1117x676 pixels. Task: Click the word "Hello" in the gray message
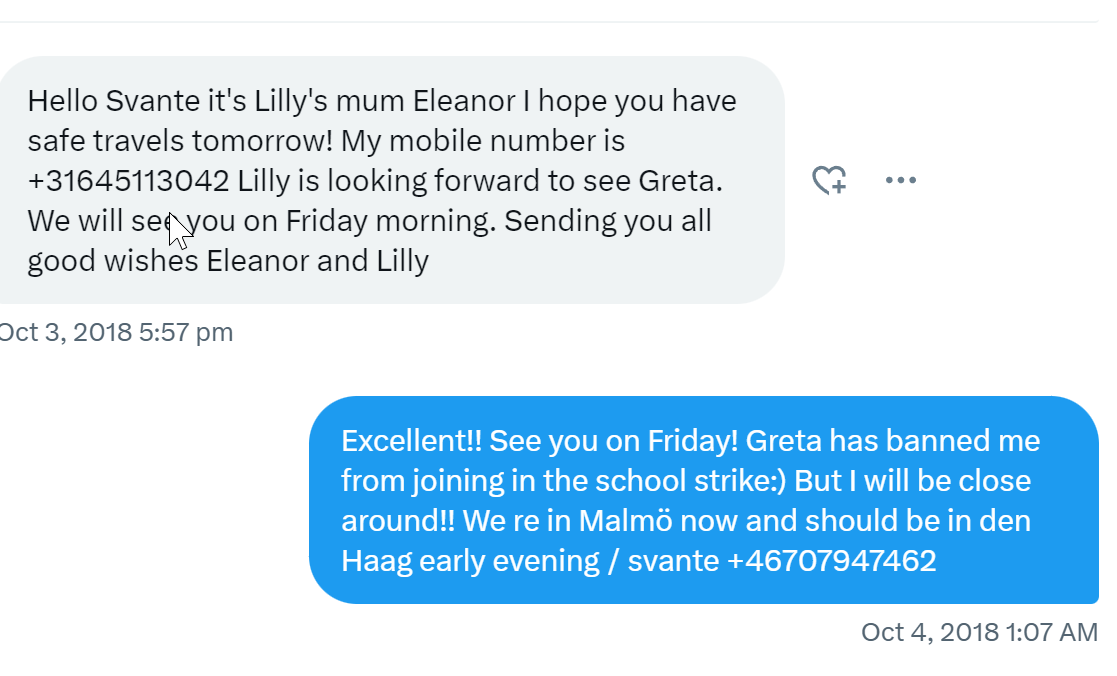click(x=63, y=101)
